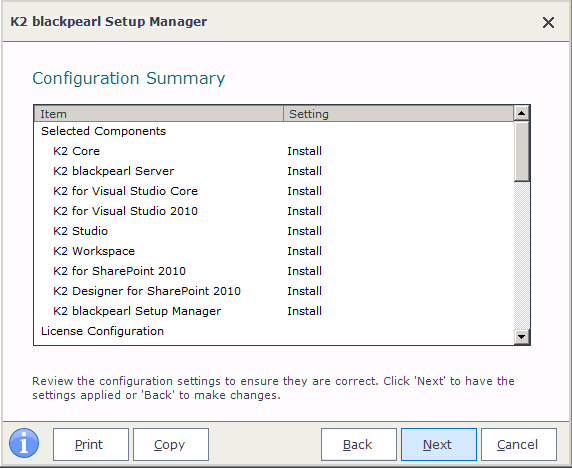
Task: Click the summary list scrollbar thumb
Action: 522,151
